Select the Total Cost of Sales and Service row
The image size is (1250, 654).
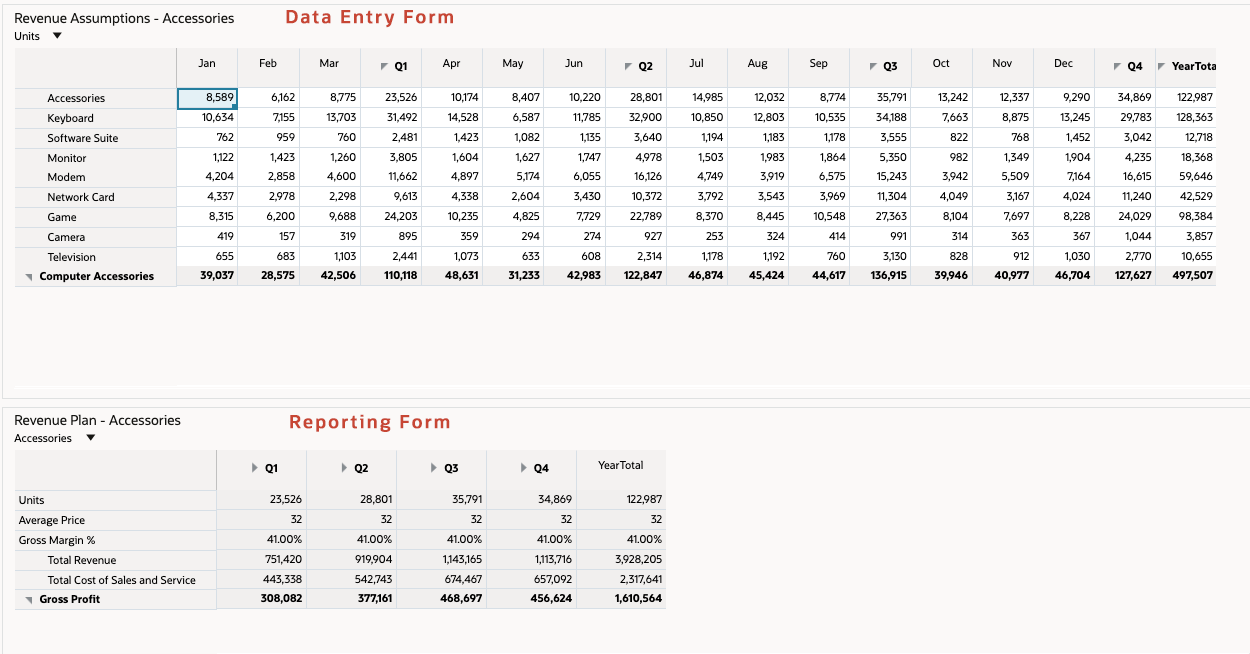[115, 580]
